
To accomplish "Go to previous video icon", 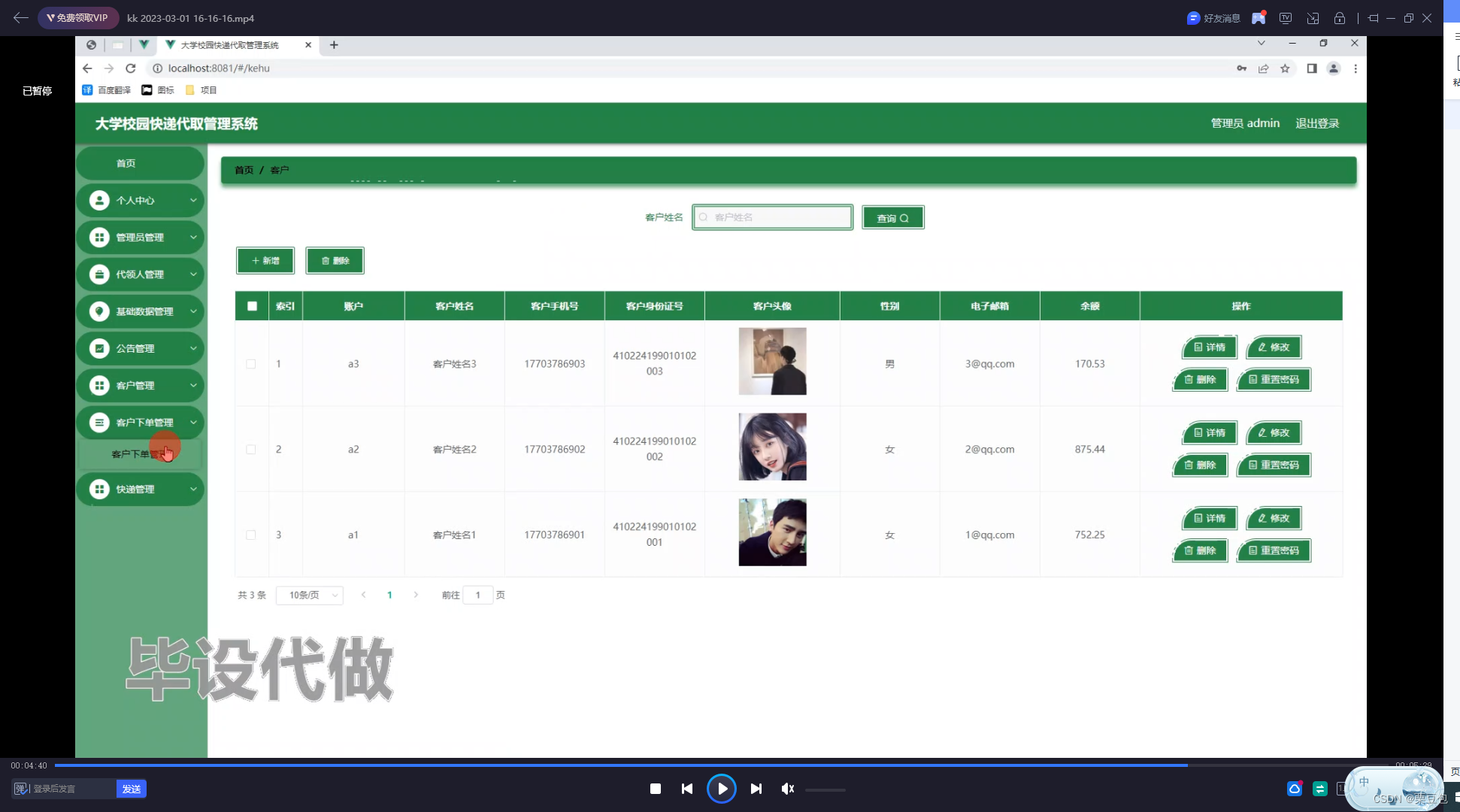I will 687,789.
